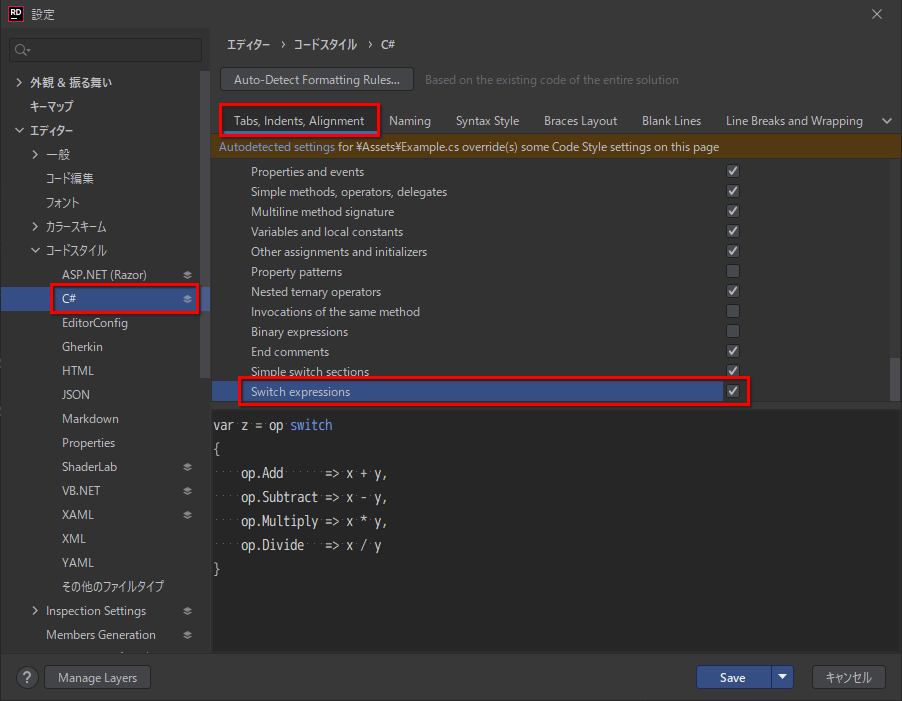
Task: Enable Property patterns checkbox
Action: pyautogui.click(x=733, y=271)
